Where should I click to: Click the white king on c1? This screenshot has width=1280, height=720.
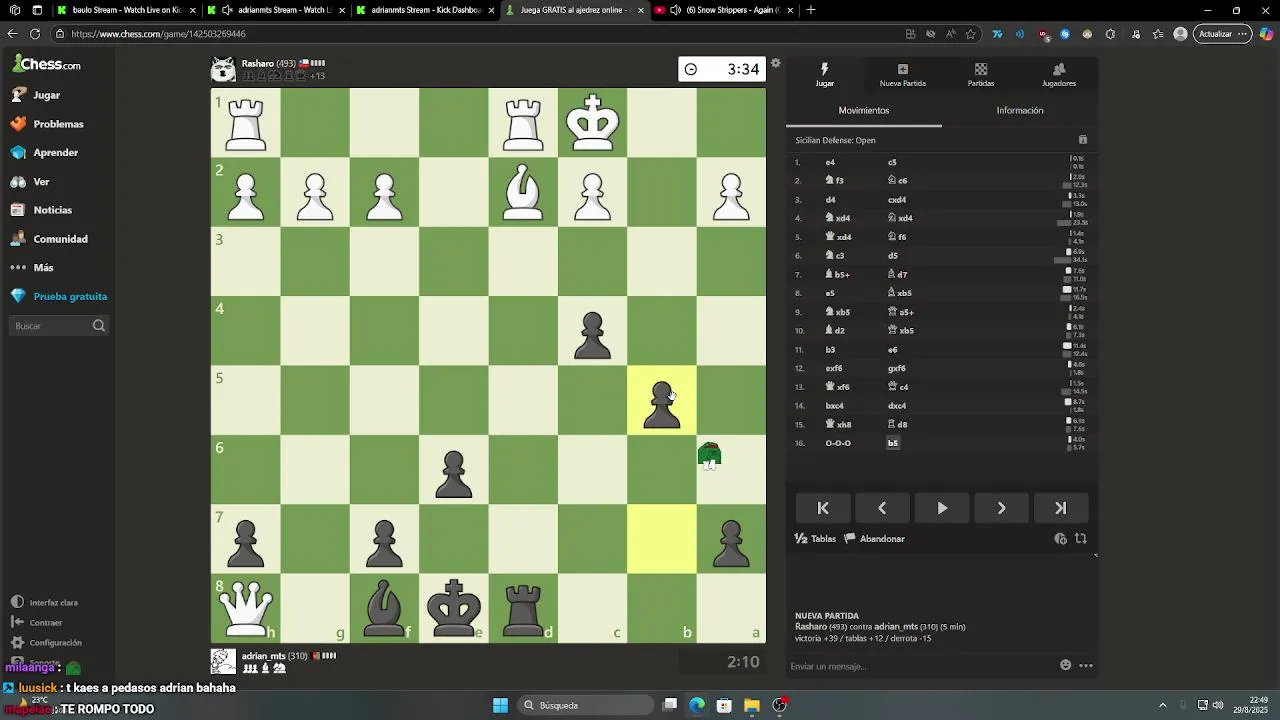[x=593, y=123]
